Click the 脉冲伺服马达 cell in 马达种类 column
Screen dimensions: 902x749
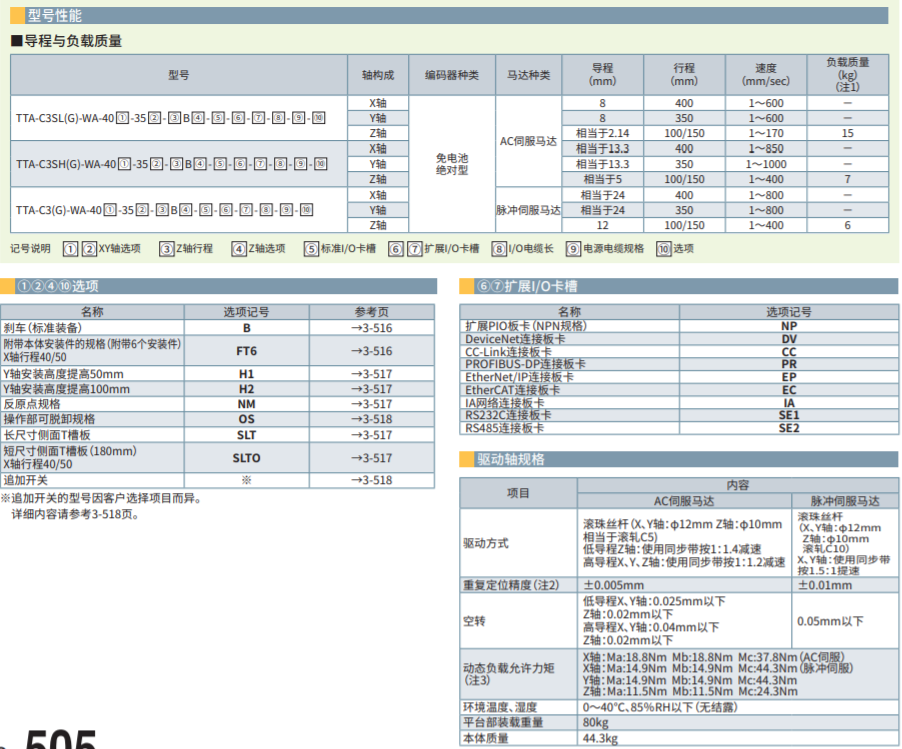coord(528,210)
